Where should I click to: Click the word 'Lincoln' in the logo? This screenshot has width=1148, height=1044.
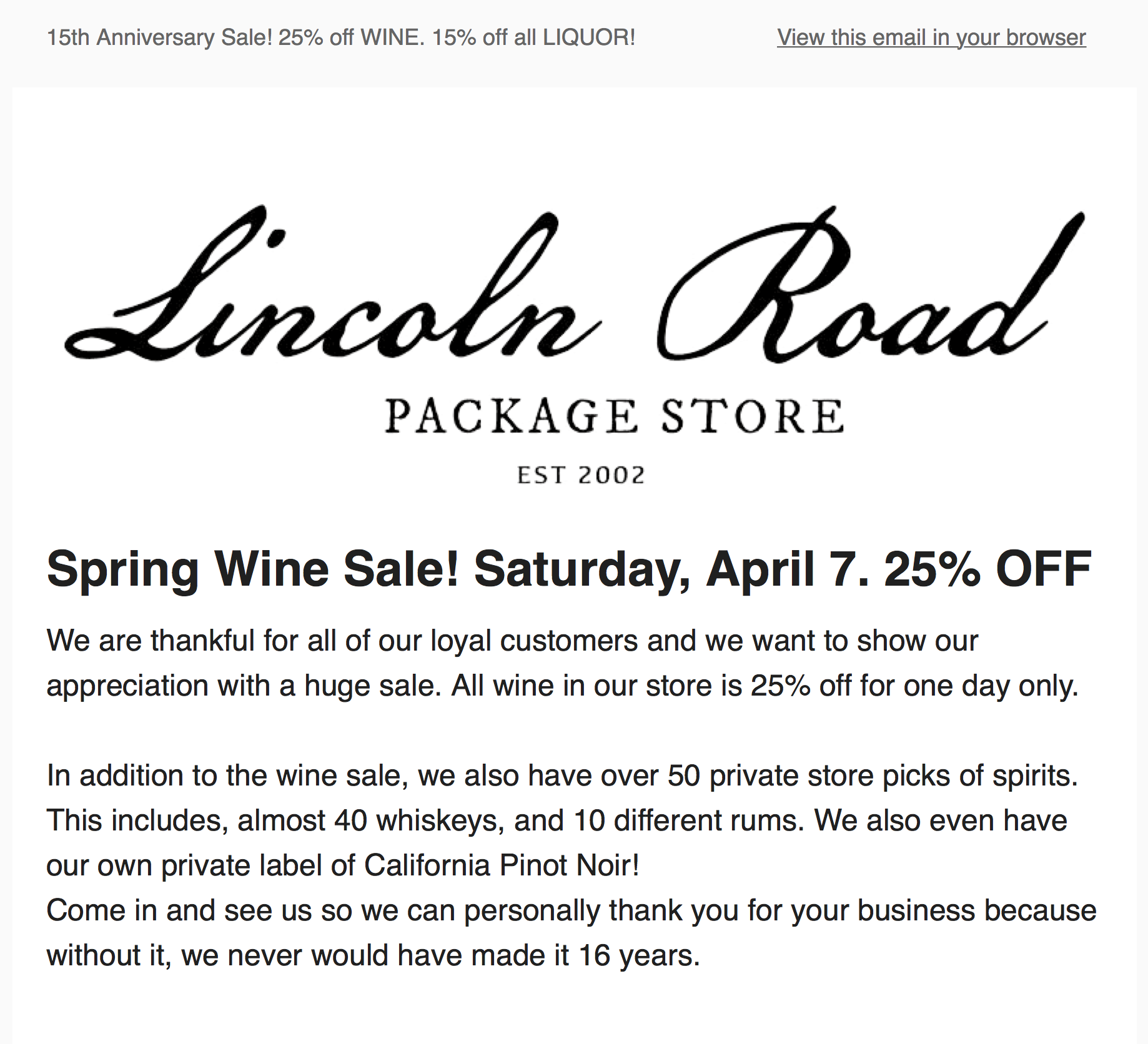coord(333,284)
